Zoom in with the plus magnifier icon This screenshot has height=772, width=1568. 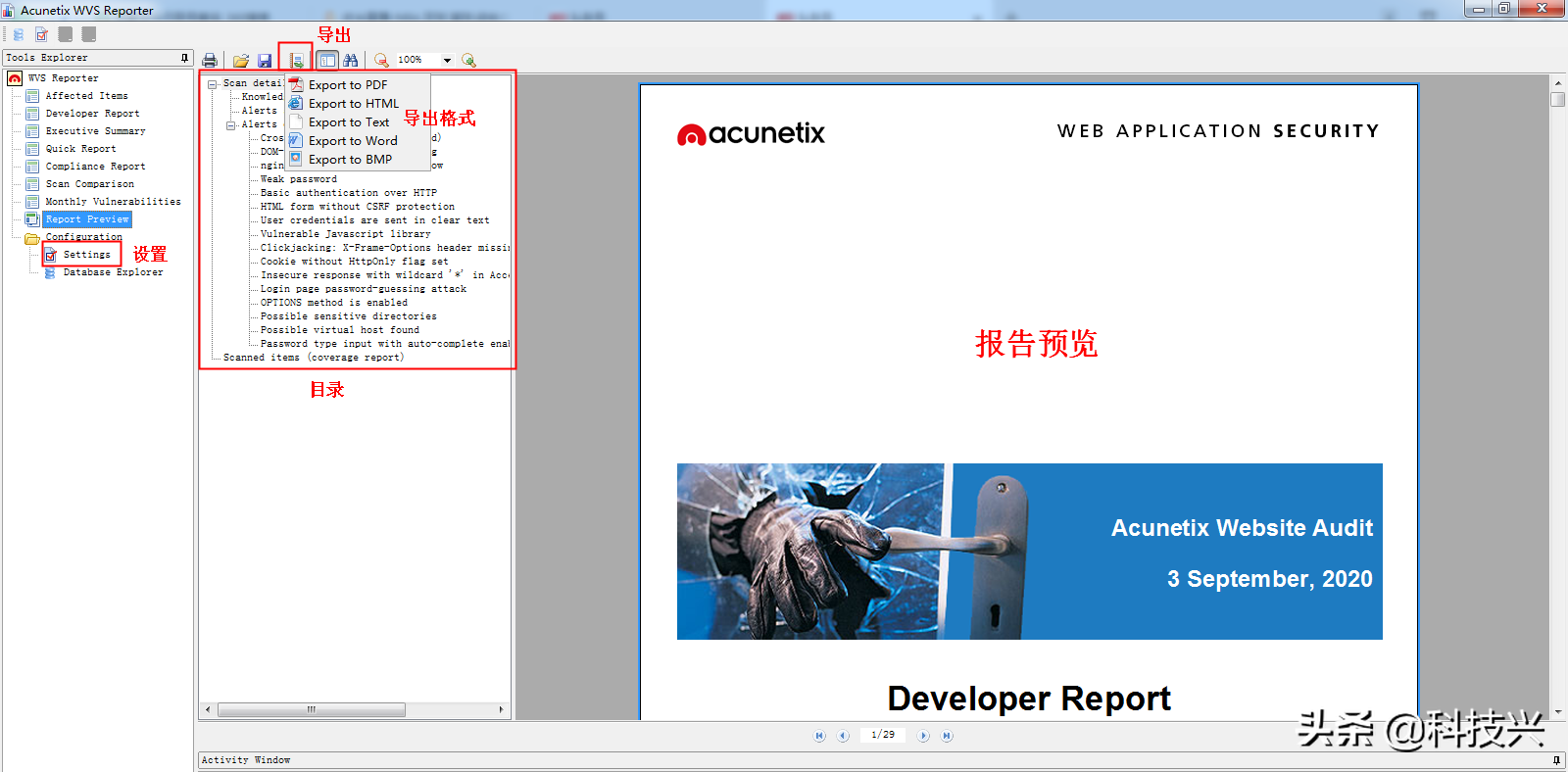[x=468, y=61]
